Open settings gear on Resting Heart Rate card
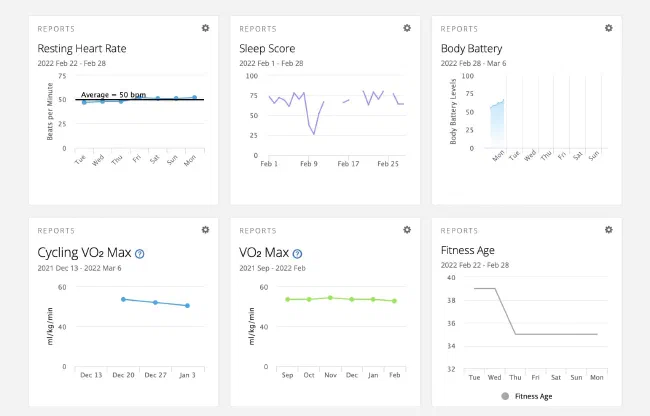Image resolution: width=650 pixels, height=416 pixels. click(205, 28)
